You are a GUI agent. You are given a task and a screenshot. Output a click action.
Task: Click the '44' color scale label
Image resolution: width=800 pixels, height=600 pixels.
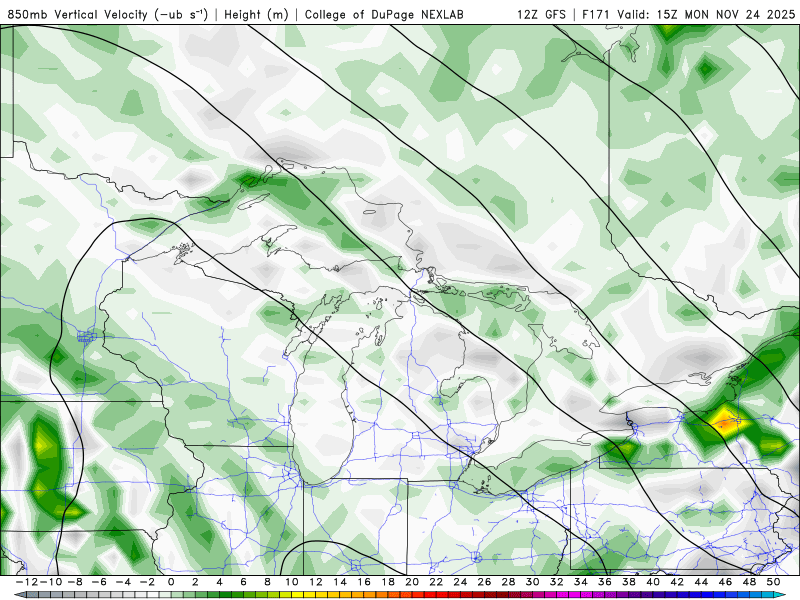[701, 582]
